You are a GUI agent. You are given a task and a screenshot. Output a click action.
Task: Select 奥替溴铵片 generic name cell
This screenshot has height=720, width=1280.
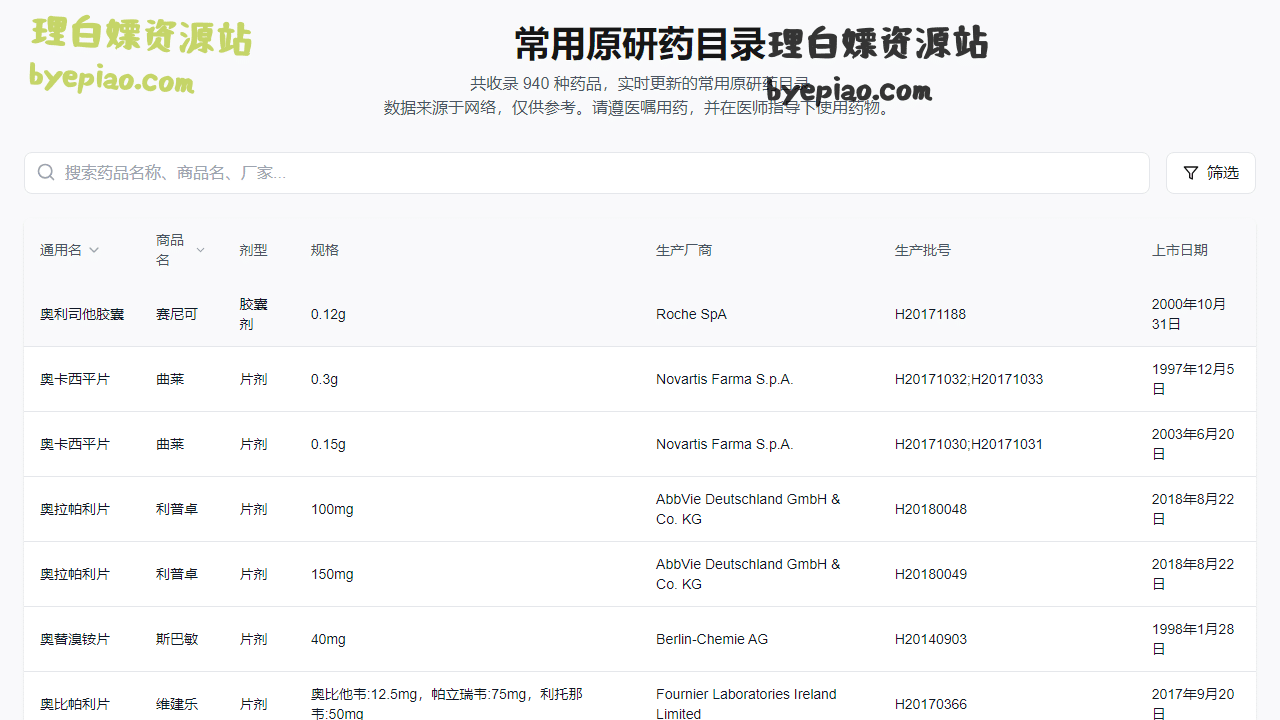pyautogui.click(x=75, y=639)
